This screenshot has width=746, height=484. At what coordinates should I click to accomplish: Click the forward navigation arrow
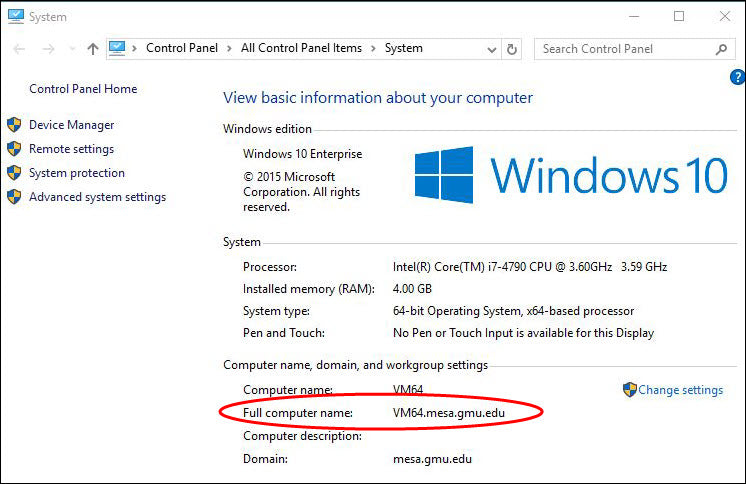[x=48, y=48]
